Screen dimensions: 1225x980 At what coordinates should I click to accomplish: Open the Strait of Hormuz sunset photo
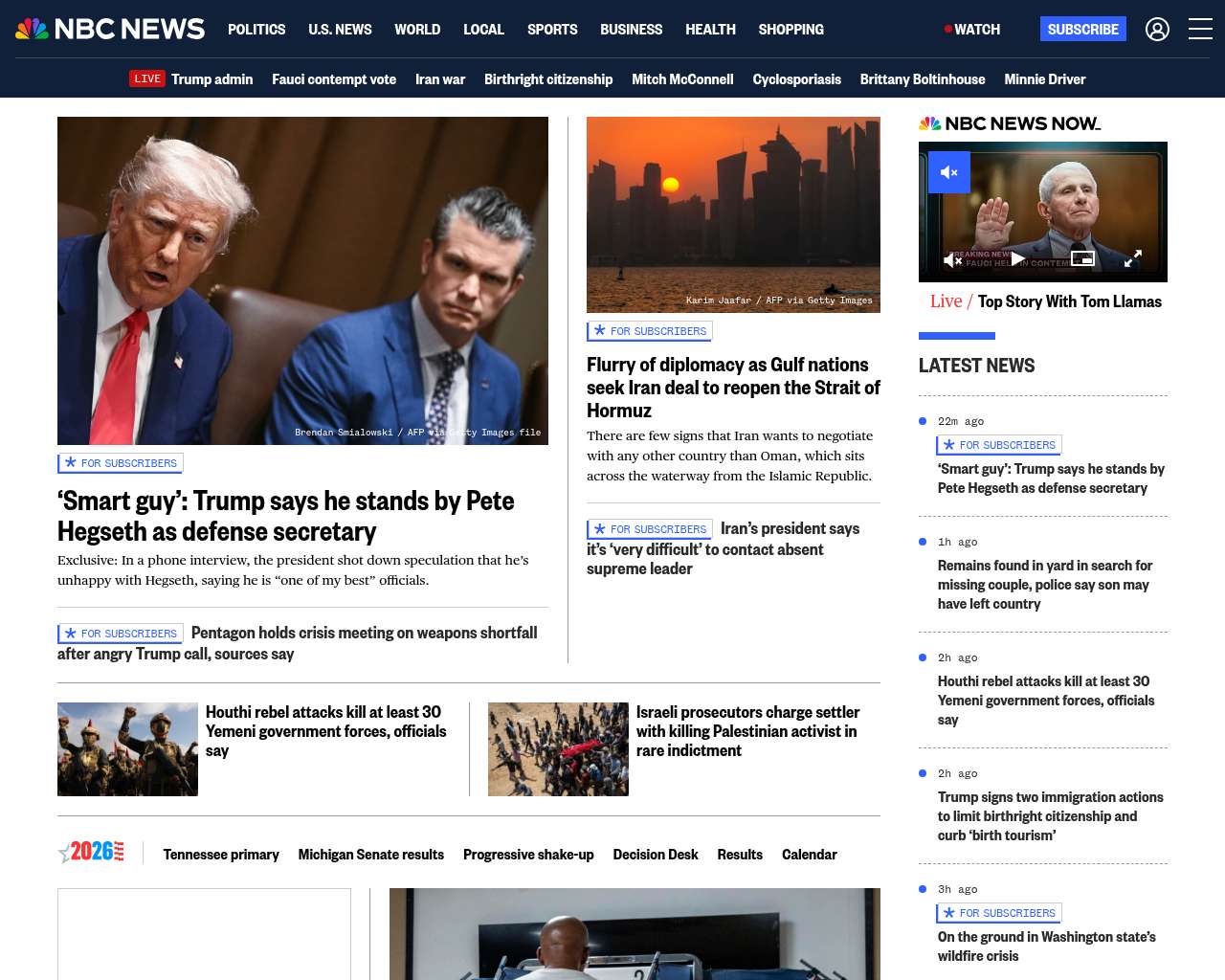[x=733, y=214]
